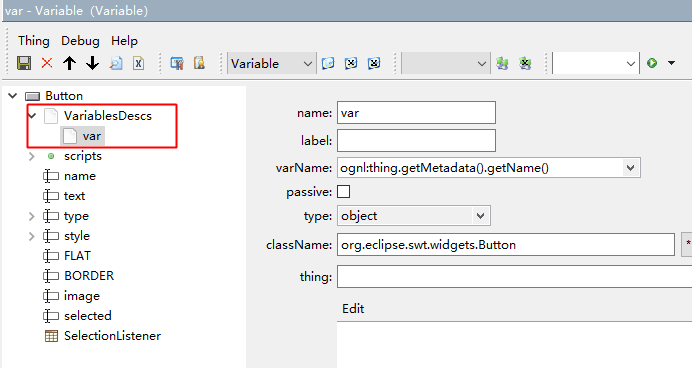The width and height of the screenshot is (692, 368).
Task: Click the selected attribute field icon
Action: point(51,316)
